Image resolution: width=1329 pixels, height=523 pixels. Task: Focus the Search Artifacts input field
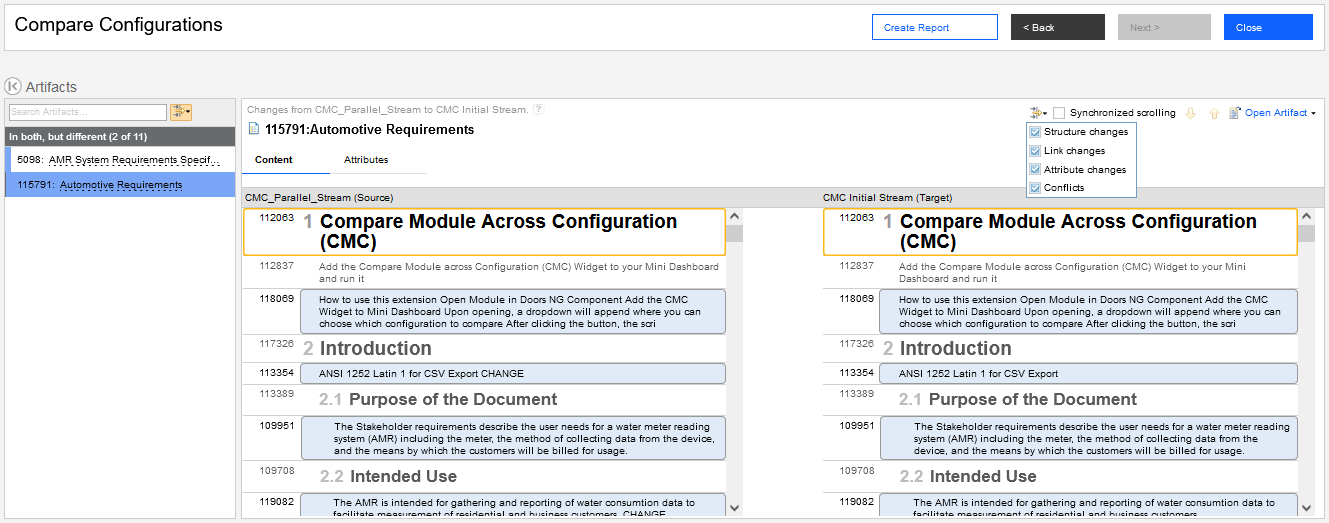tap(87, 112)
